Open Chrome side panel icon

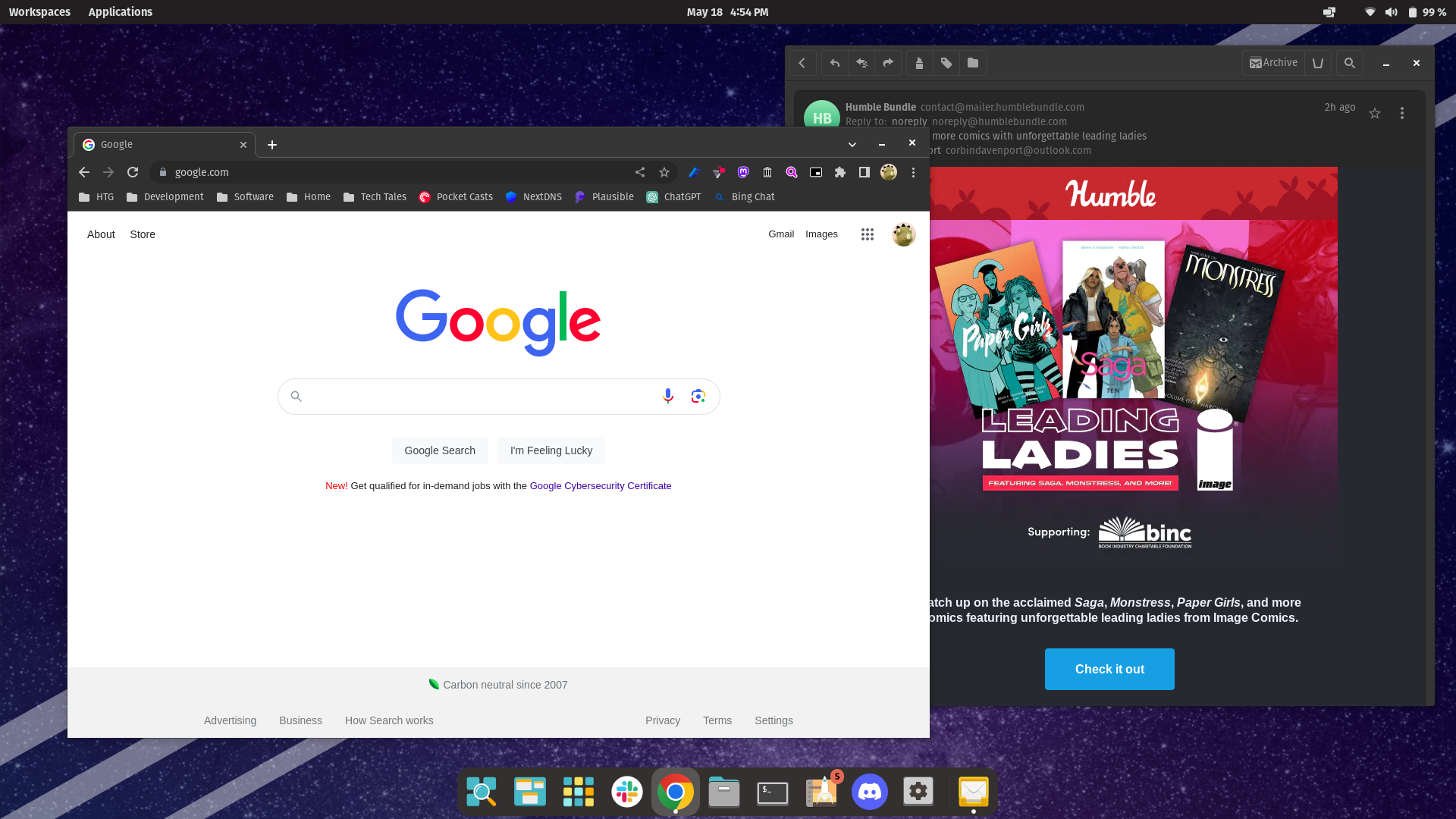[864, 172]
